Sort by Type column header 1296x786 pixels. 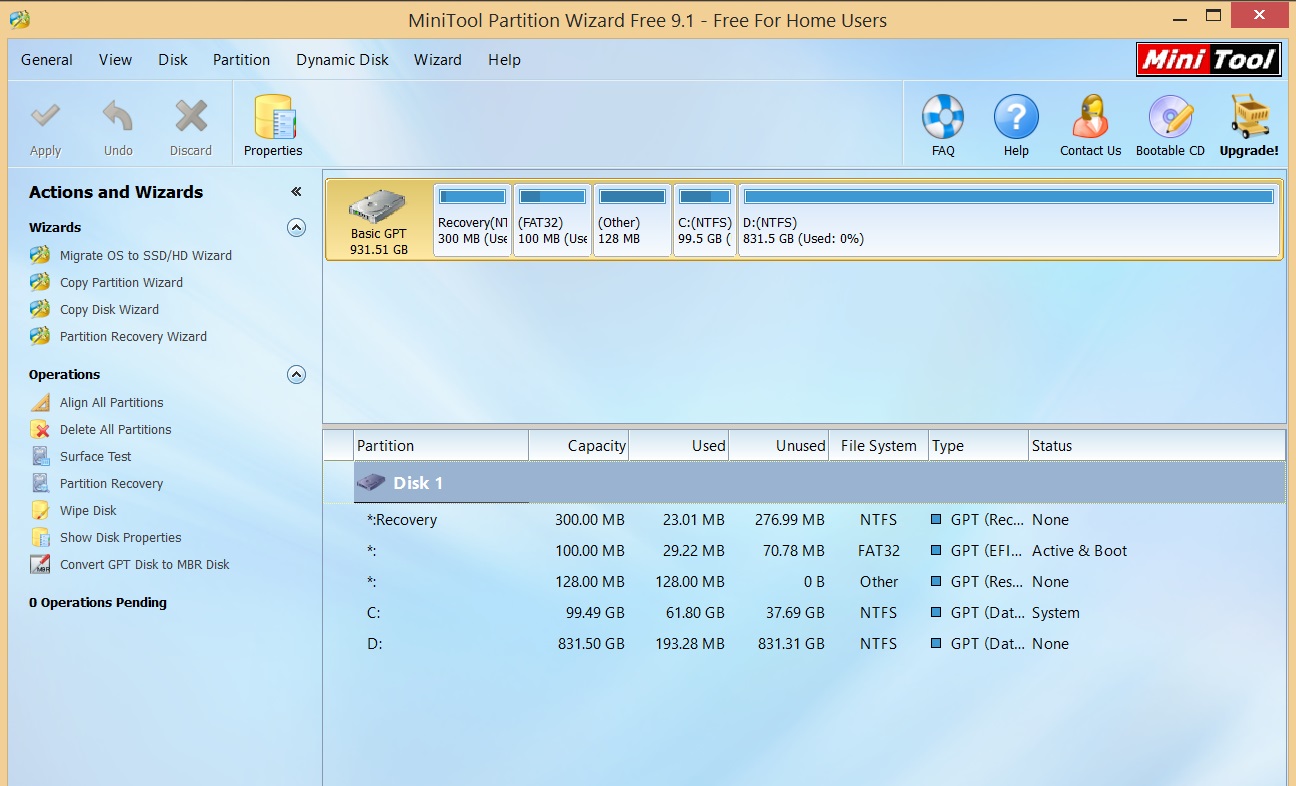click(x=978, y=446)
